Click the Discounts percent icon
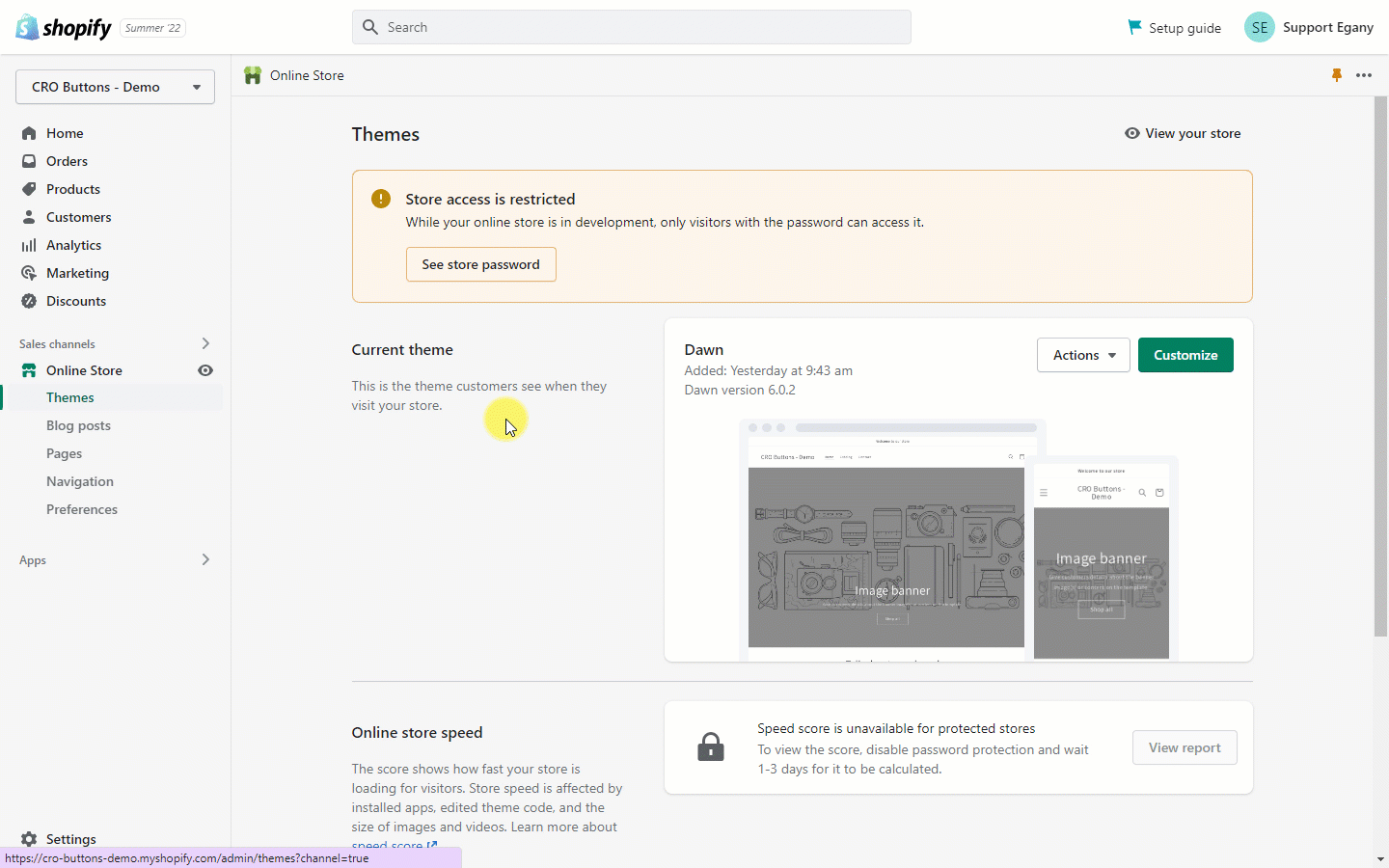 29,301
